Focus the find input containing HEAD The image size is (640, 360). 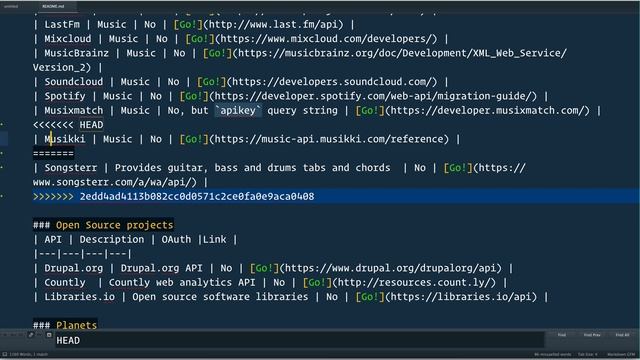(x=300, y=340)
